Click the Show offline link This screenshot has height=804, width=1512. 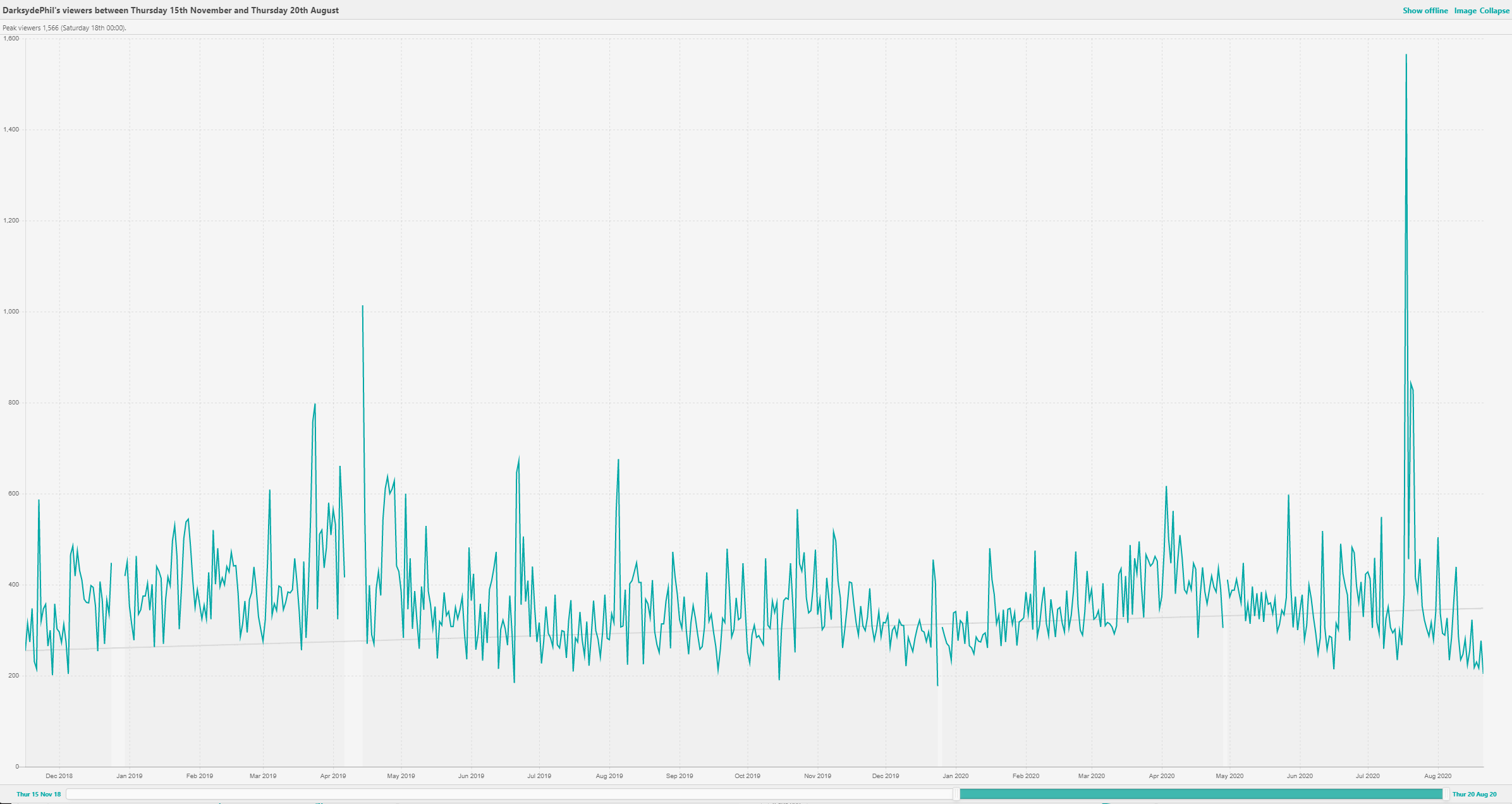[1425, 11]
